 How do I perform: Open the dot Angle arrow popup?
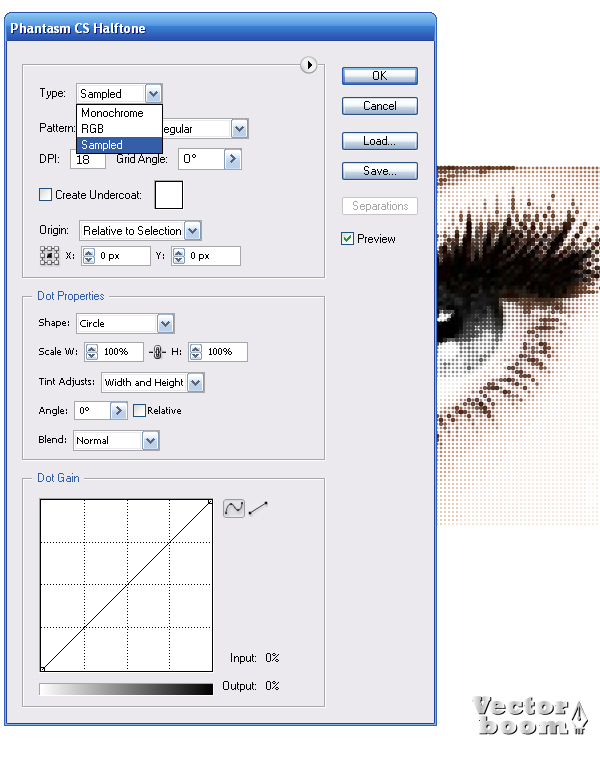(x=118, y=411)
